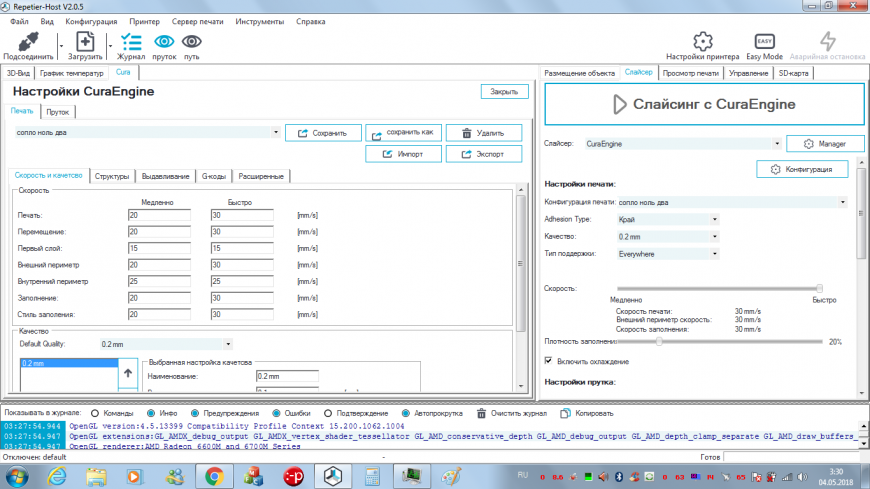This screenshot has height=489, width=870.
Task: Click сохранить как button
Action: click(403, 133)
